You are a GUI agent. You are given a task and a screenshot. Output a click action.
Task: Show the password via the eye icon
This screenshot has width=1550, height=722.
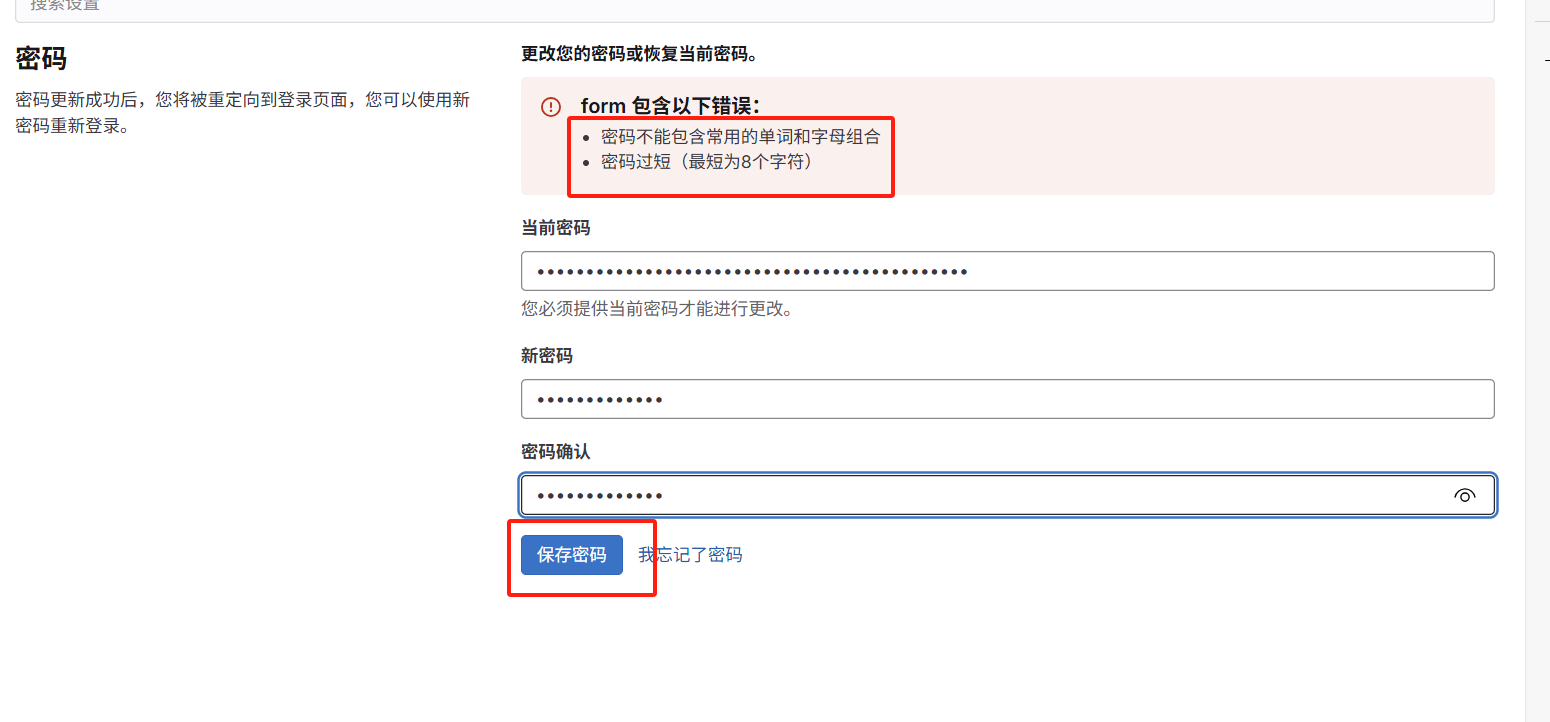1465,496
